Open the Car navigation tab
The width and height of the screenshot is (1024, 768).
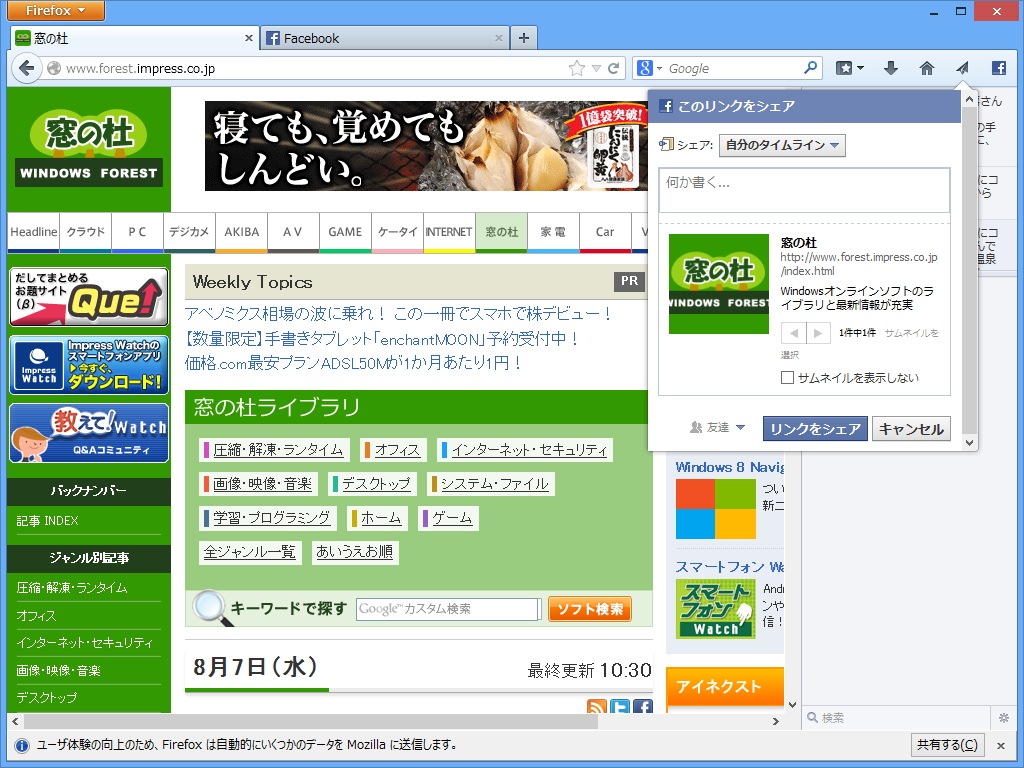605,232
